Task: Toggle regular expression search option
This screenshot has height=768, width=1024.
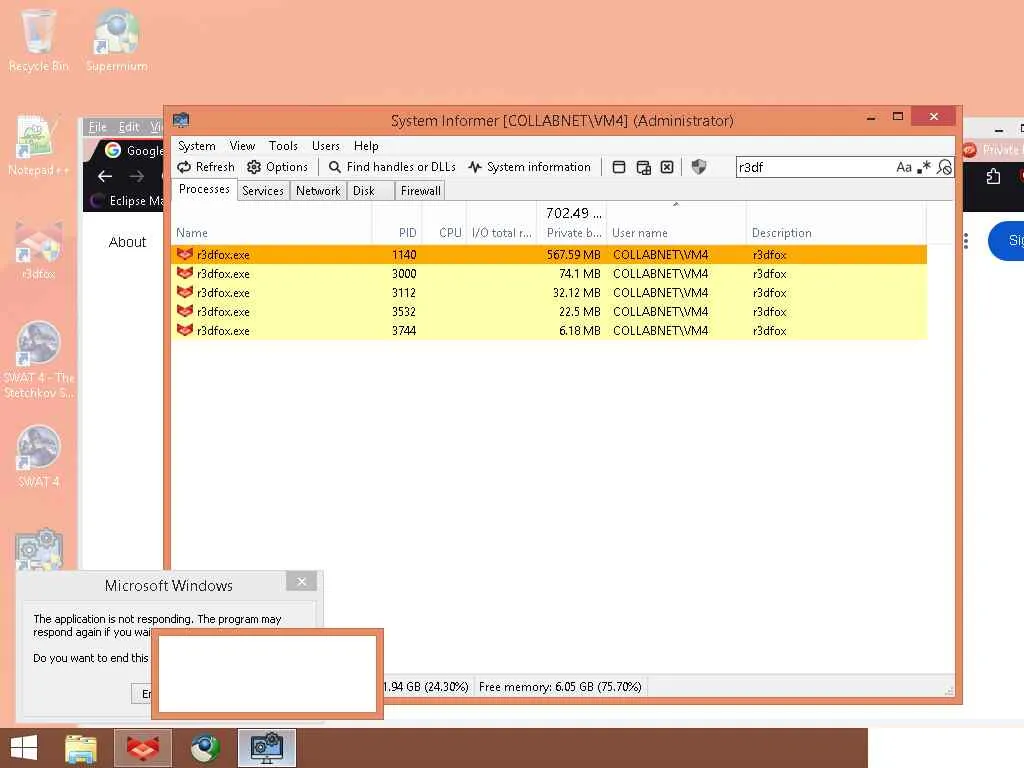Action: pyautogui.click(x=923, y=167)
